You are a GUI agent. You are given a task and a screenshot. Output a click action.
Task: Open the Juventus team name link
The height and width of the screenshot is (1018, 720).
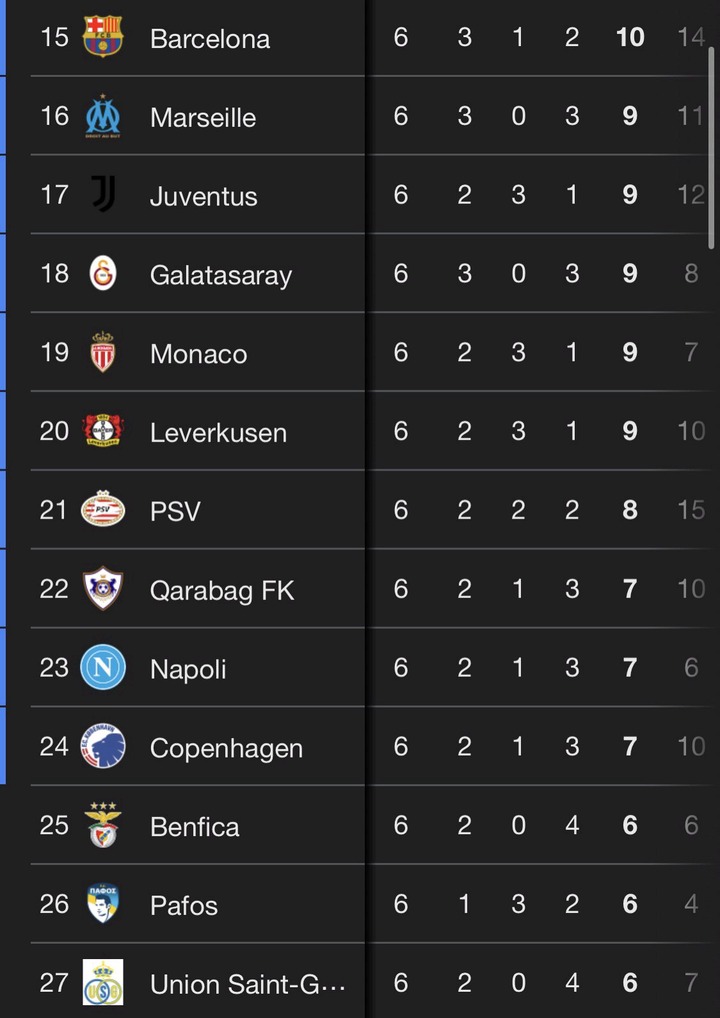click(x=204, y=196)
